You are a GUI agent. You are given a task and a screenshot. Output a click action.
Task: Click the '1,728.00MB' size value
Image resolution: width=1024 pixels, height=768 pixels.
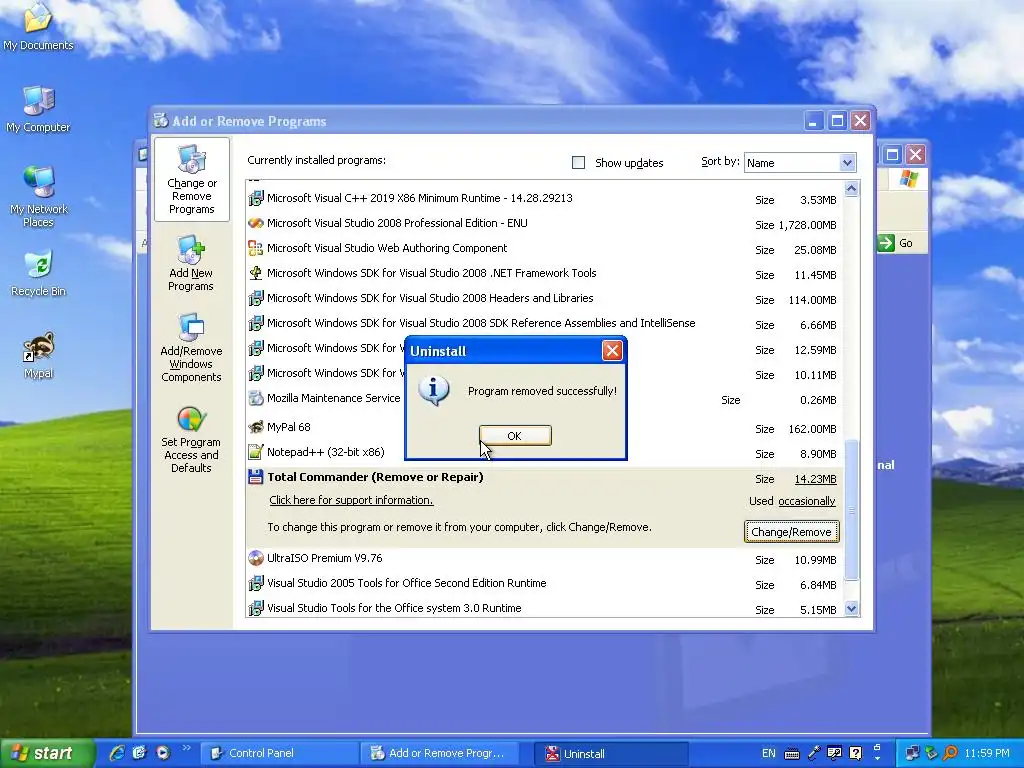point(807,225)
